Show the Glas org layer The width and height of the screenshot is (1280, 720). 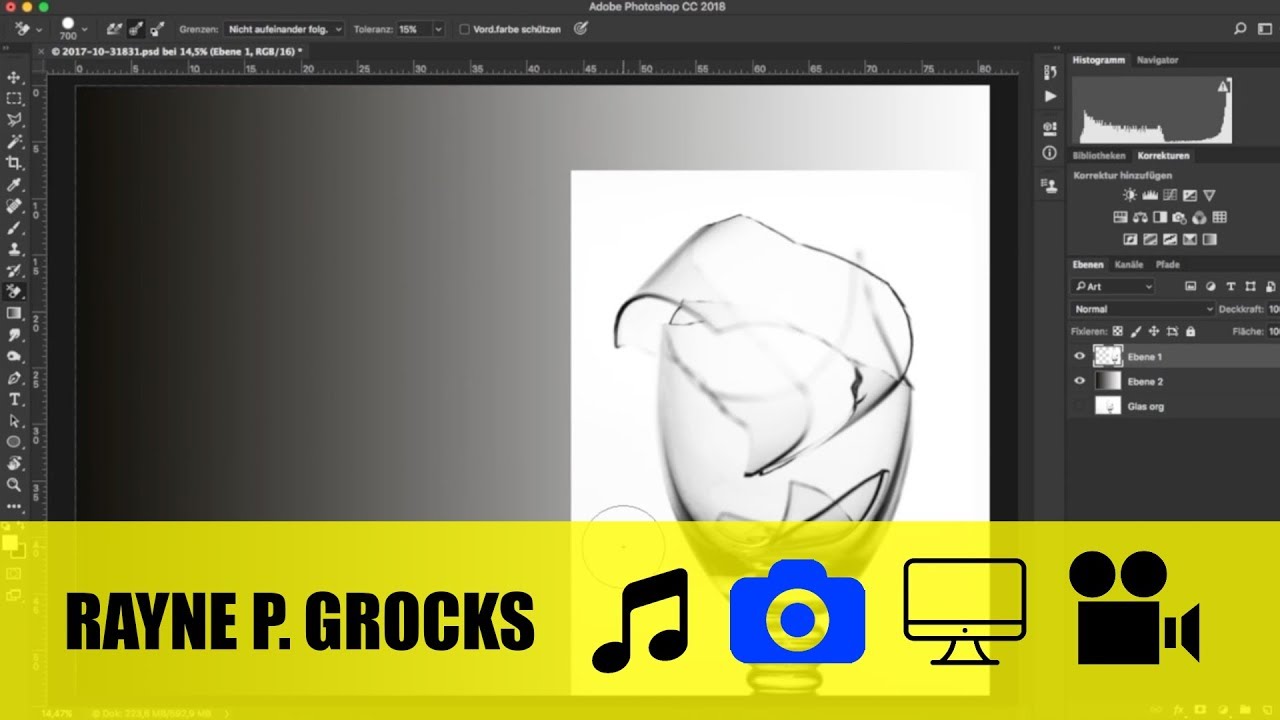point(1079,406)
